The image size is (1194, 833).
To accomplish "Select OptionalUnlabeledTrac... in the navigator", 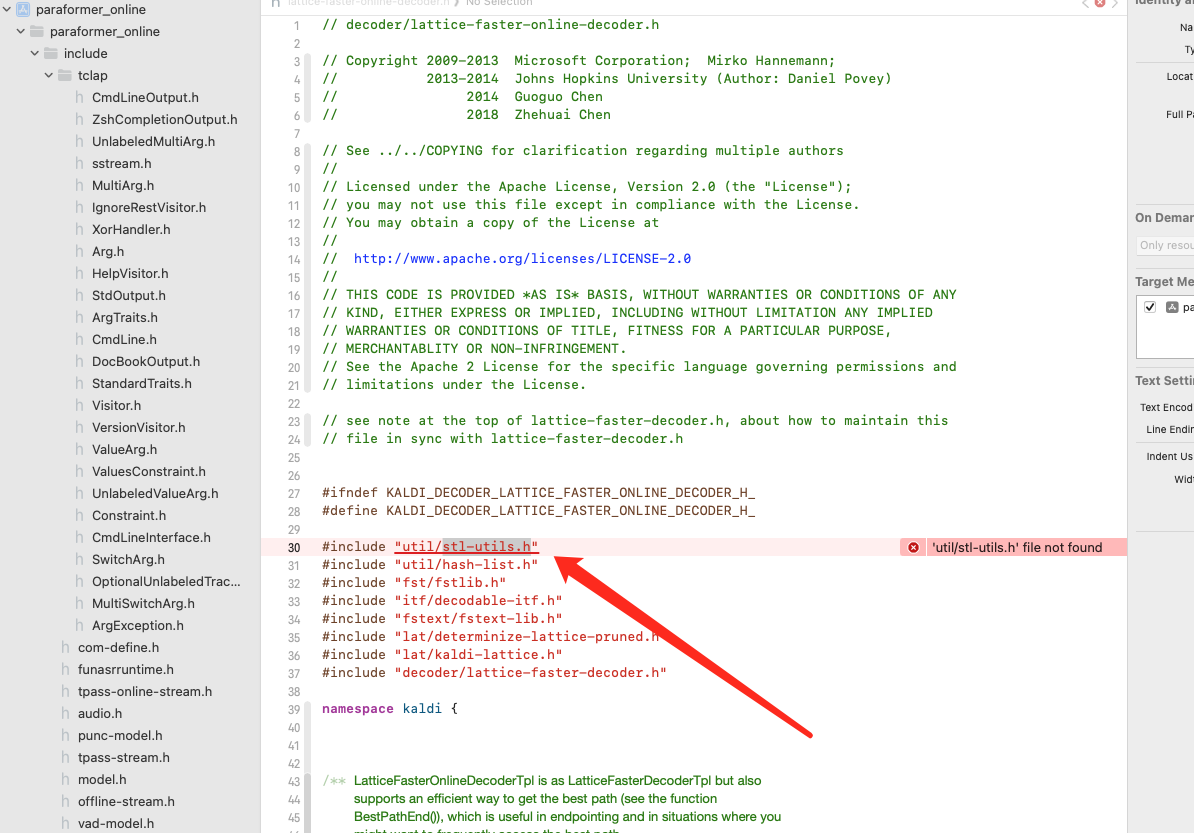I will [166, 582].
